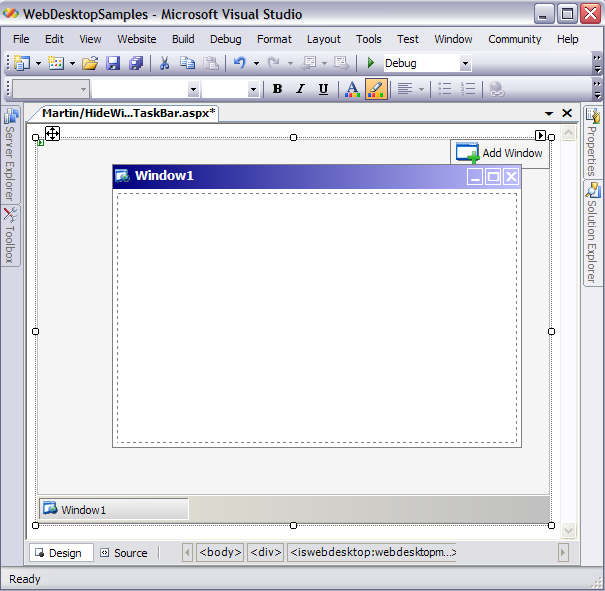This screenshot has height=591, width=605.
Task: Toggle Bold formatting
Action: click(x=277, y=89)
